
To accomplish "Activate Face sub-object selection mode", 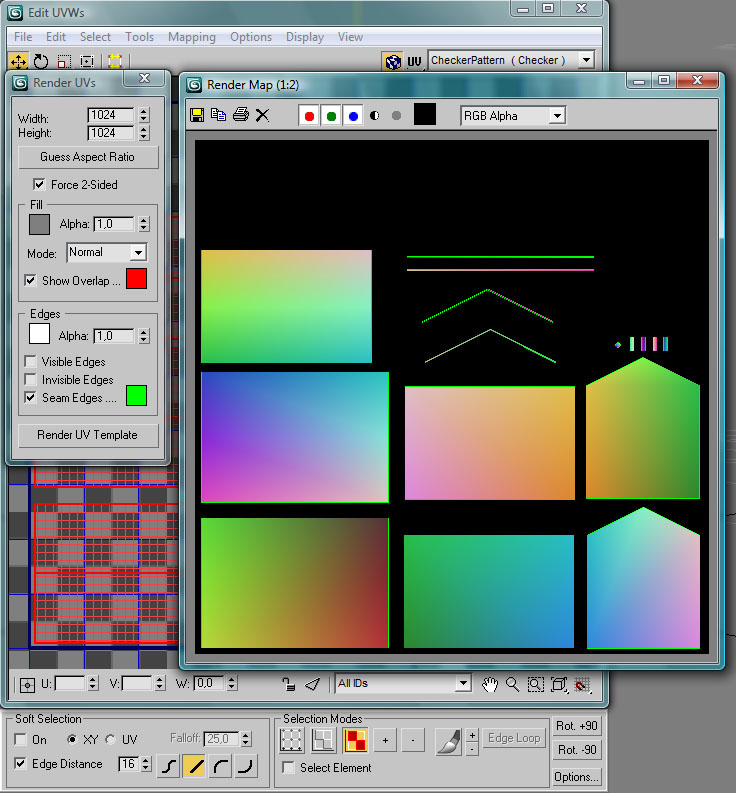I will (355, 740).
